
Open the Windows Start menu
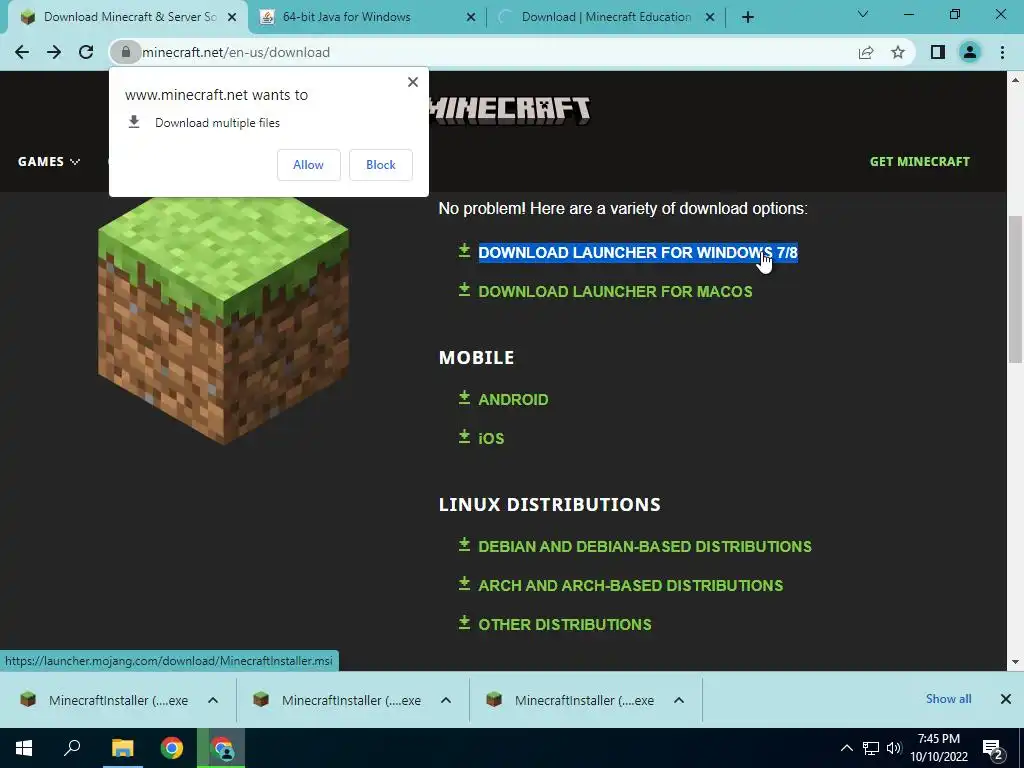coord(24,748)
